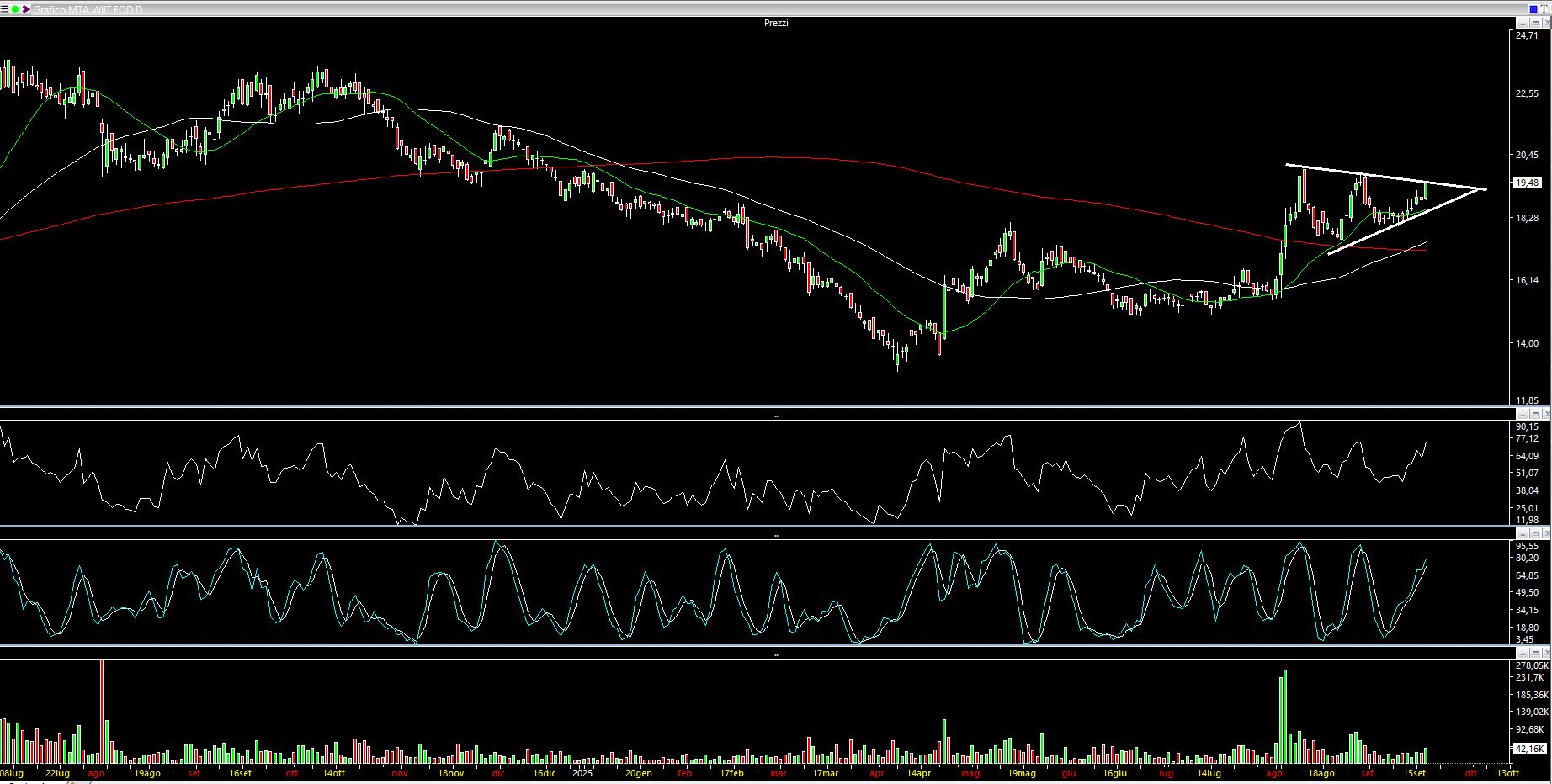The height and width of the screenshot is (784, 1552).
Task: Open the hamburger menu in the title bar
Action: (x=5, y=9)
